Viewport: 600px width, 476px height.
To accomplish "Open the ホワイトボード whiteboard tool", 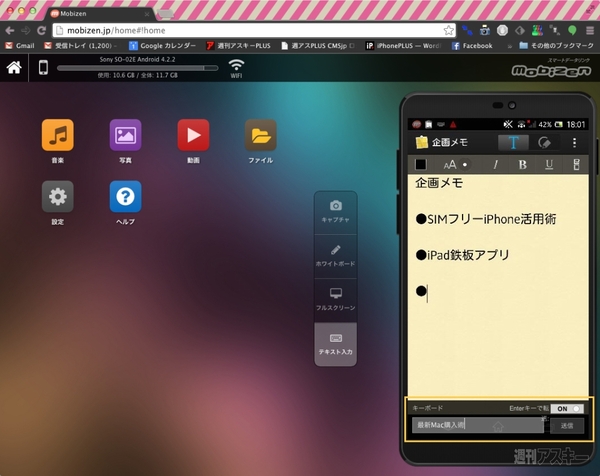I will (x=336, y=256).
